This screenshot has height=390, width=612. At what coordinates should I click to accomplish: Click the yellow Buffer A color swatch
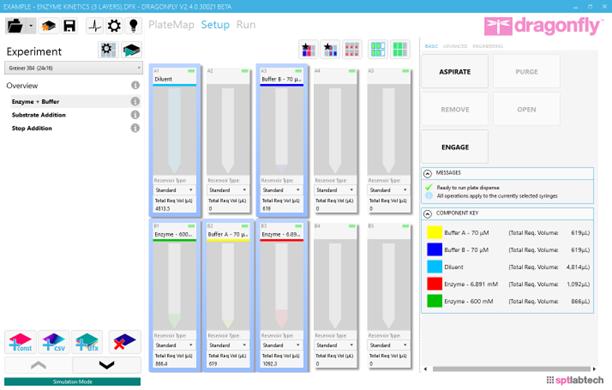[x=434, y=233]
